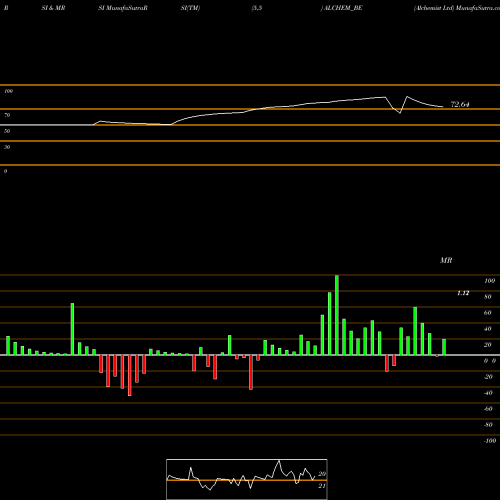500x500 pixels.
Task: Click the dip in the RSI line
Action: click(400, 113)
